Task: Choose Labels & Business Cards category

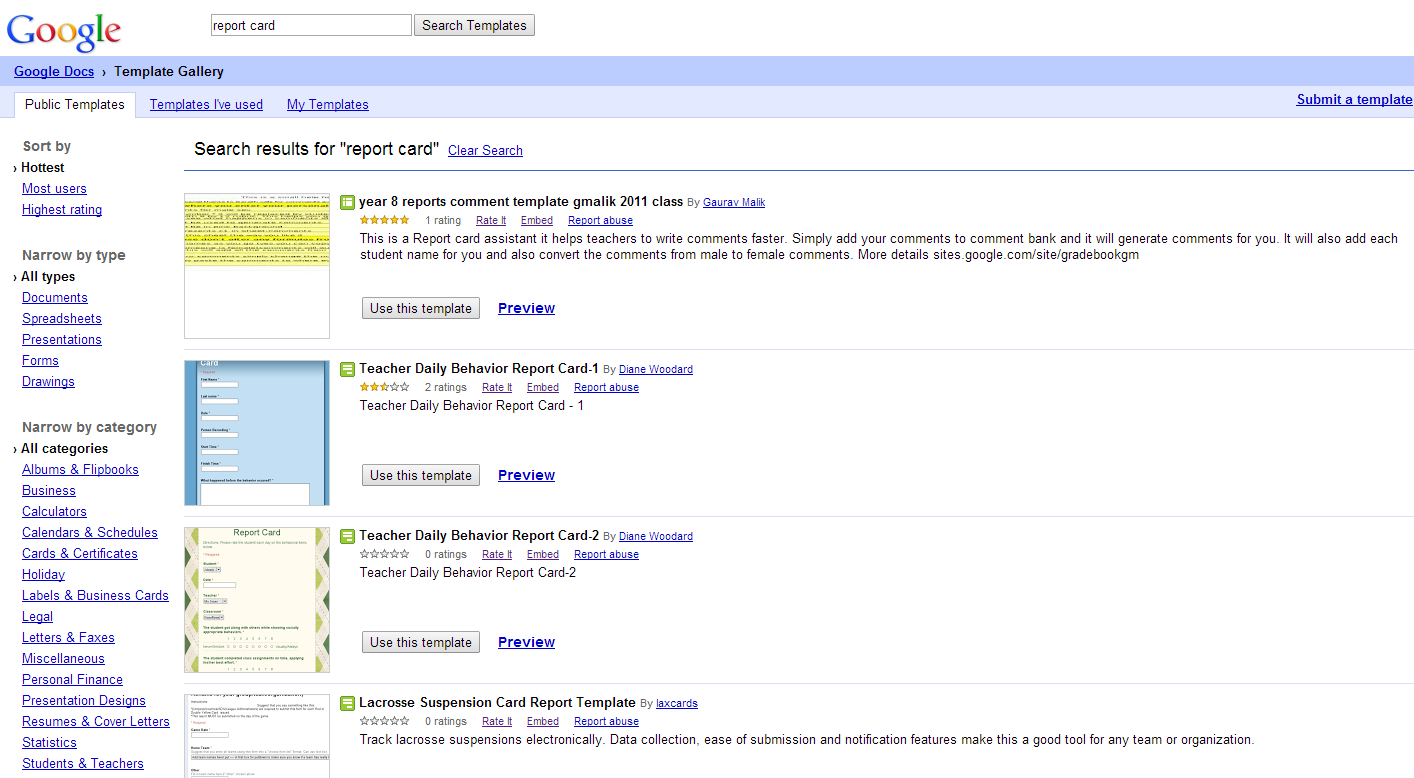Action: point(95,595)
